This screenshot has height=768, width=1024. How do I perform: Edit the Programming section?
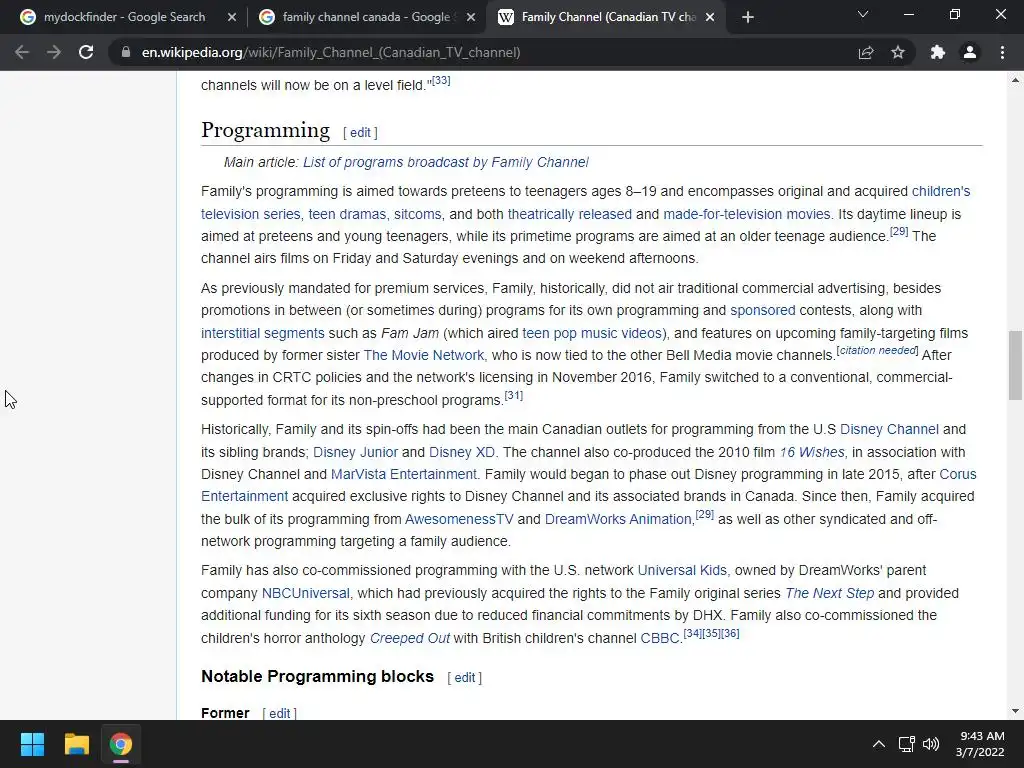tap(360, 133)
